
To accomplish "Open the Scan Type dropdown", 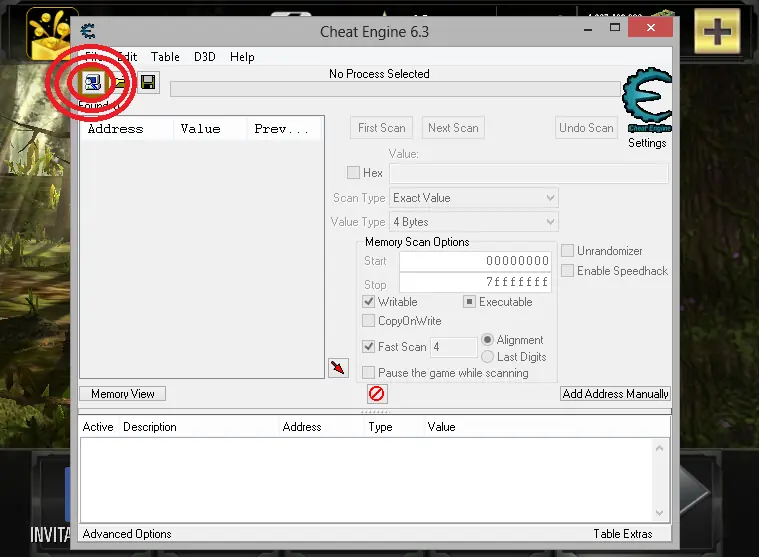I will coord(473,198).
